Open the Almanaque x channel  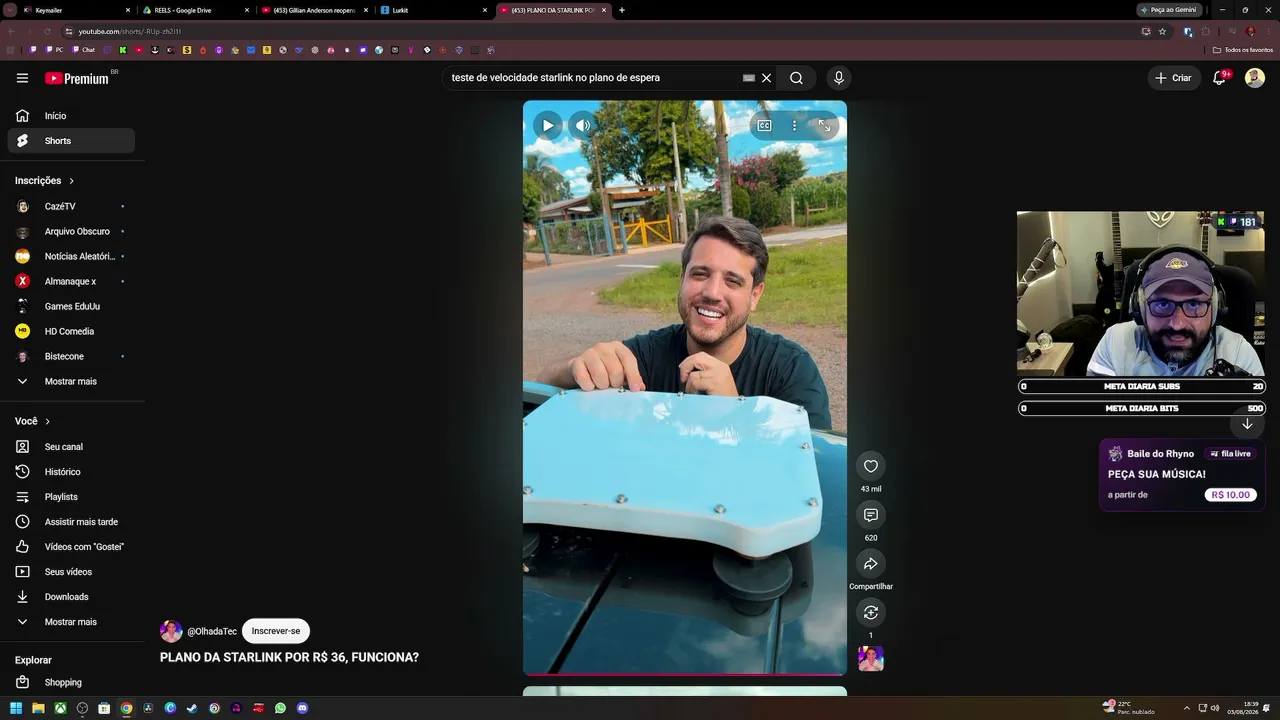coord(71,281)
